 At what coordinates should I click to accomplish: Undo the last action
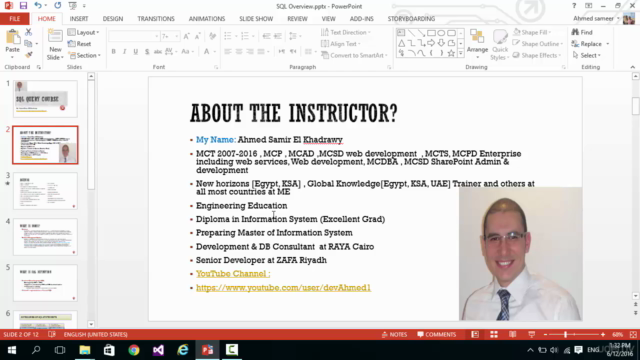[x=38, y=6]
